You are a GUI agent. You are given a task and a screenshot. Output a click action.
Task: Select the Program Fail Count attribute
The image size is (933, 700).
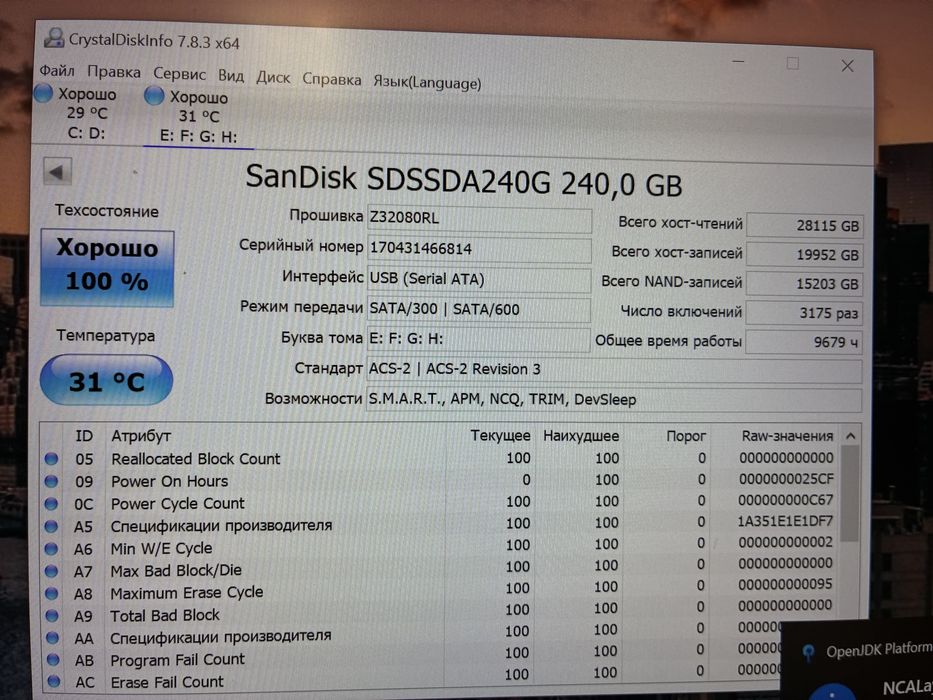click(x=177, y=660)
